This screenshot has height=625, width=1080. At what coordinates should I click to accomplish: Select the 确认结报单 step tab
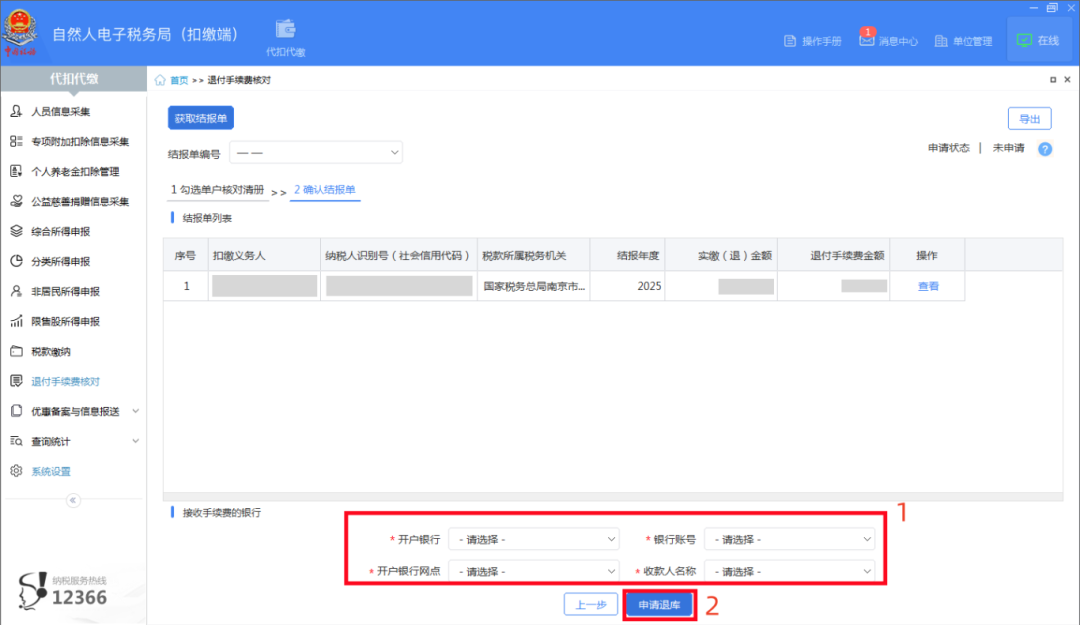325,189
